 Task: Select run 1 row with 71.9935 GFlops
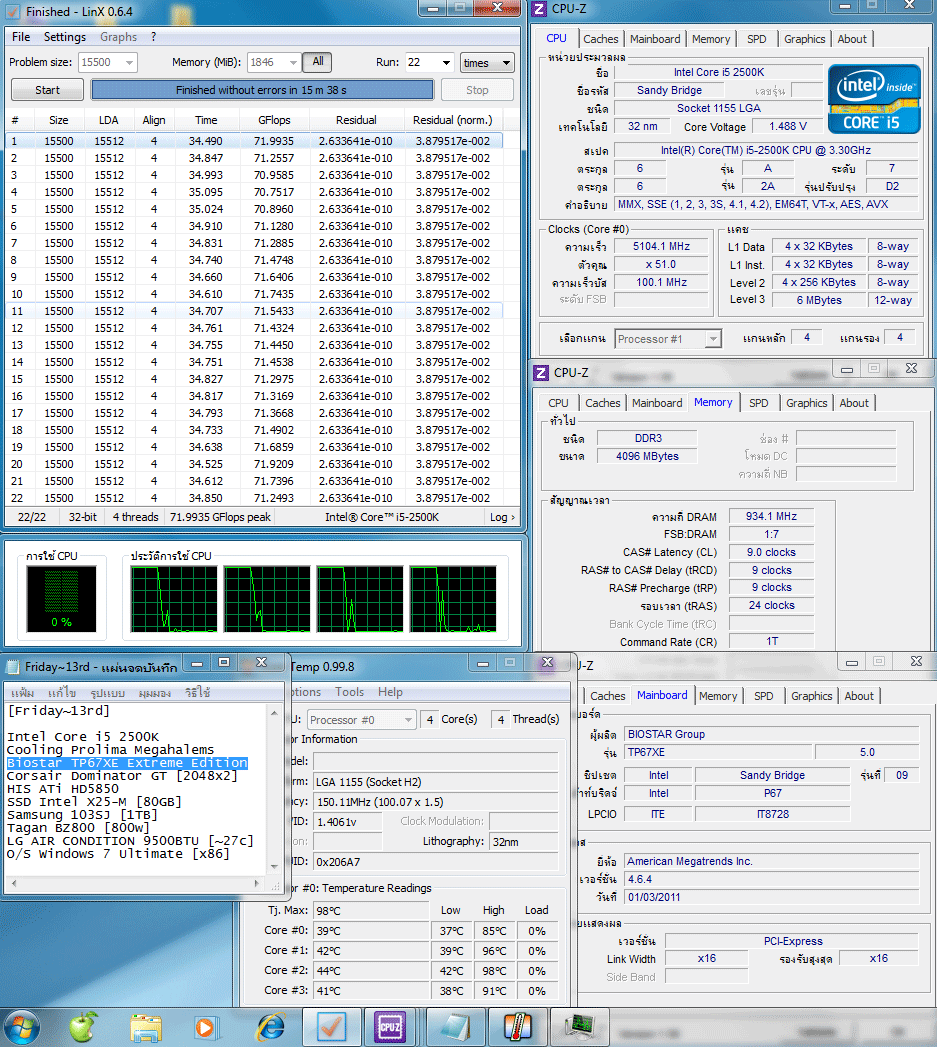coord(254,141)
